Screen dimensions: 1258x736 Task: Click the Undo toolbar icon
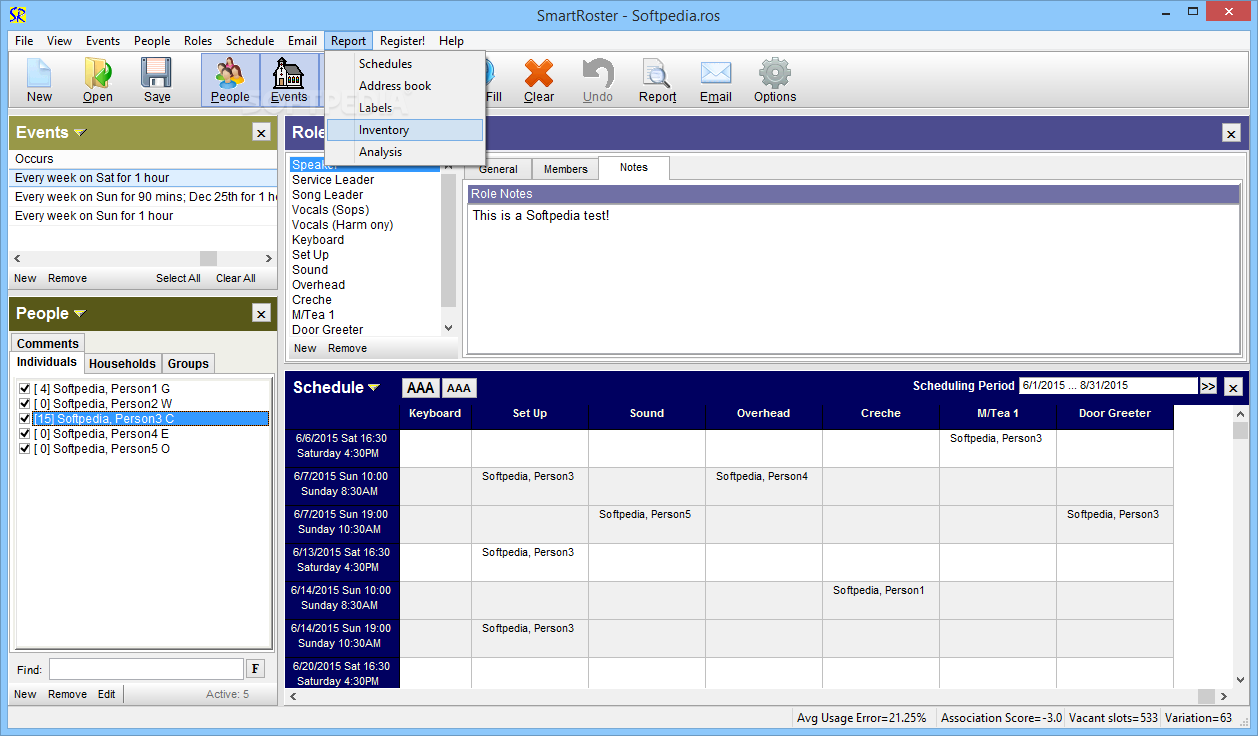pyautogui.click(x=597, y=80)
